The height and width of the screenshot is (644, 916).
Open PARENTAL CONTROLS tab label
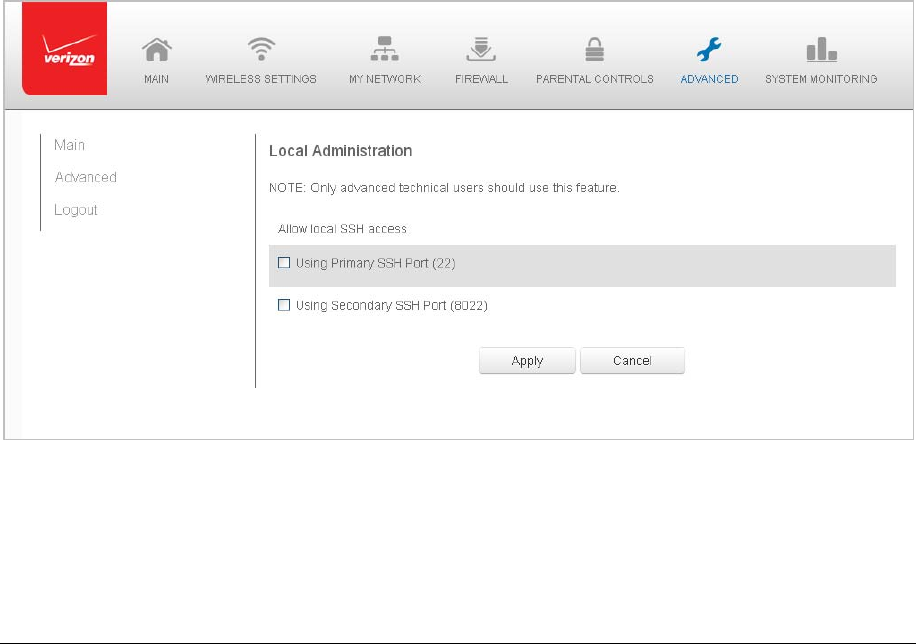tap(595, 79)
